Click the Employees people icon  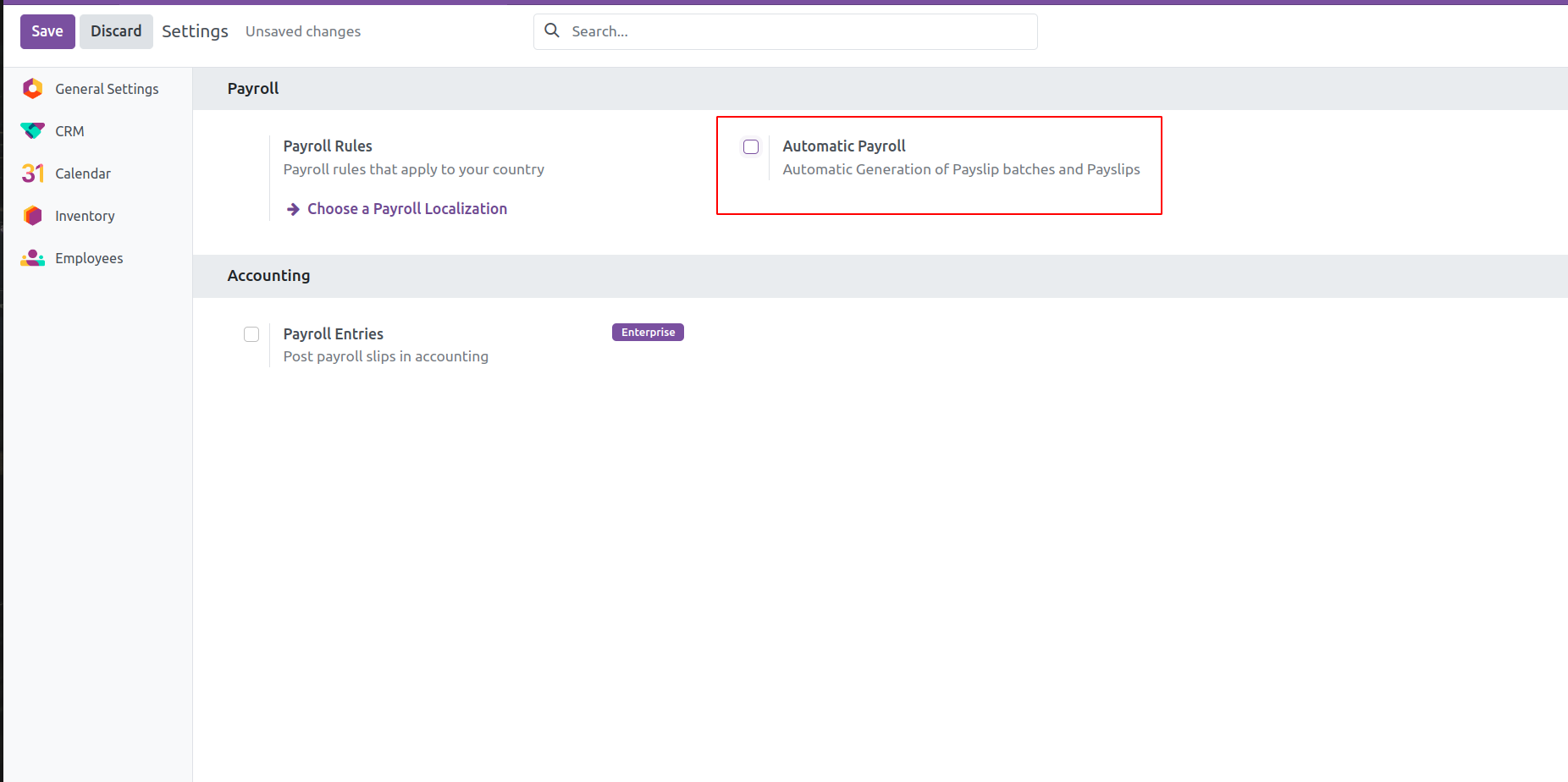pyautogui.click(x=32, y=258)
